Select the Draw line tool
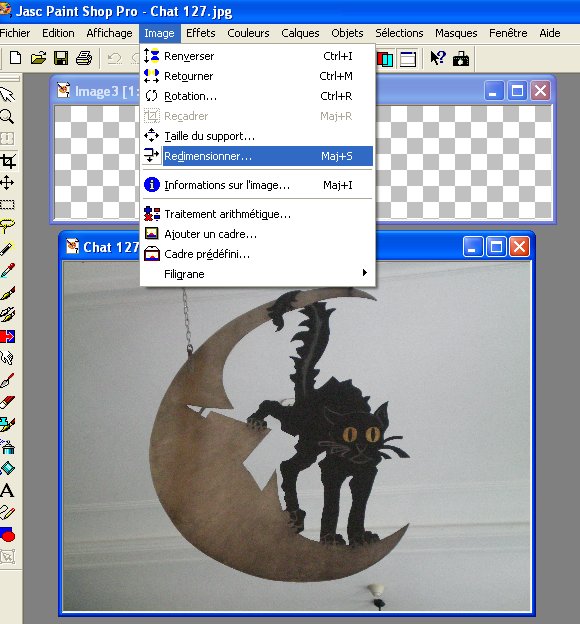 pos(7,512)
